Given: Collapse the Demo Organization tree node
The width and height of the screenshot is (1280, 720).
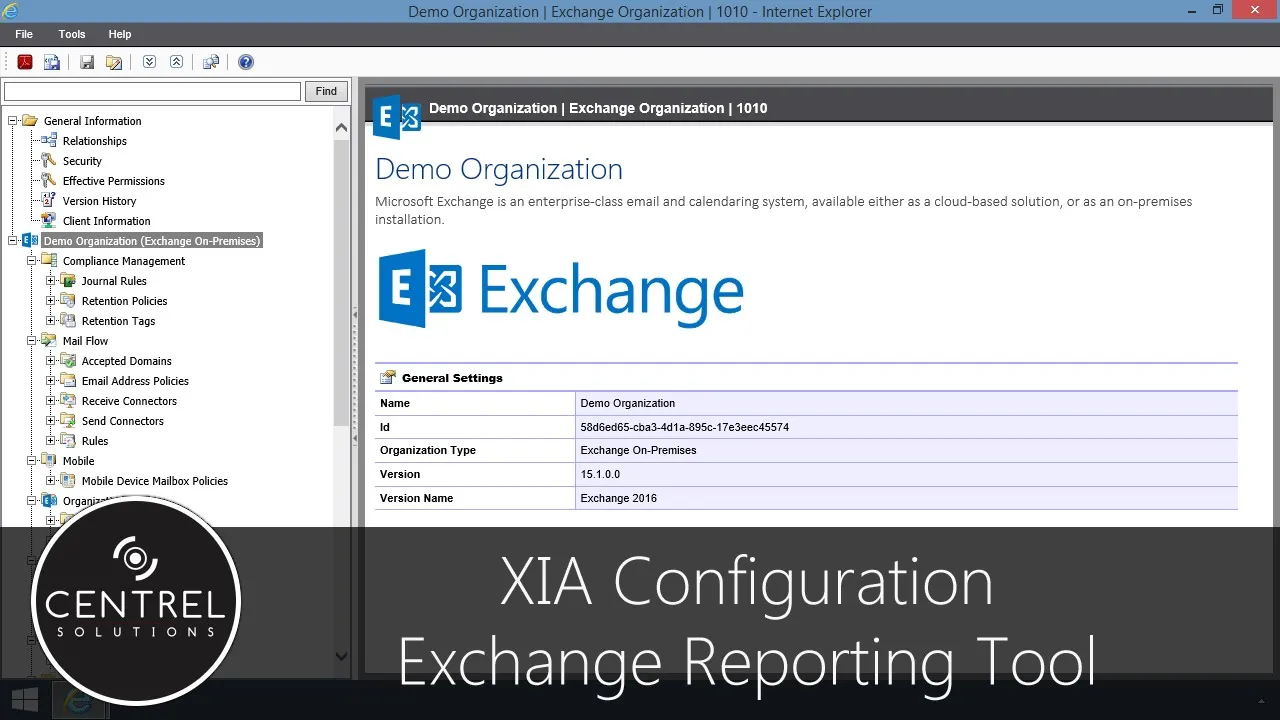Looking at the screenshot, I should tap(13, 241).
